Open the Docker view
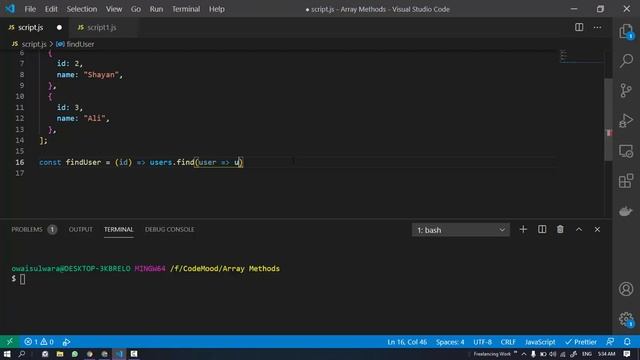 tap(626, 211)
